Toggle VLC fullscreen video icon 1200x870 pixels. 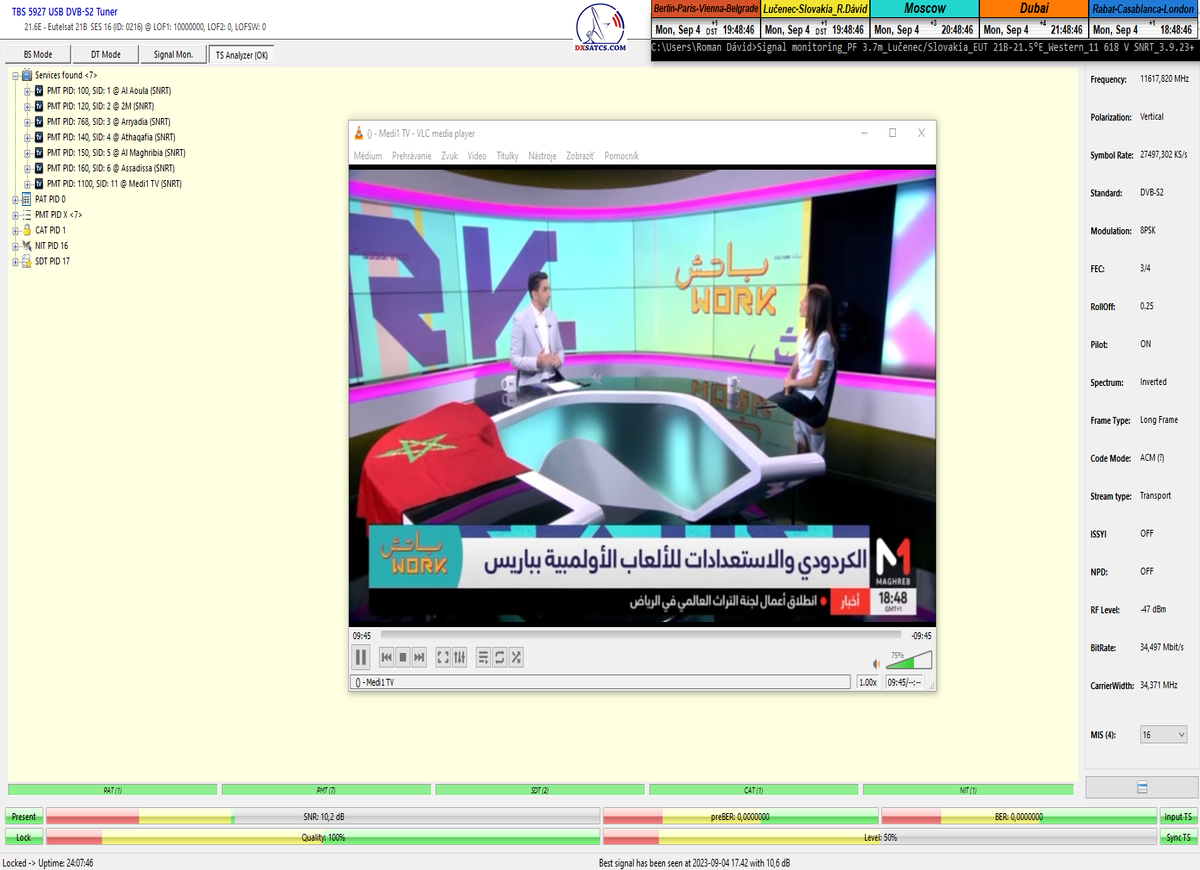coord(443,657)
